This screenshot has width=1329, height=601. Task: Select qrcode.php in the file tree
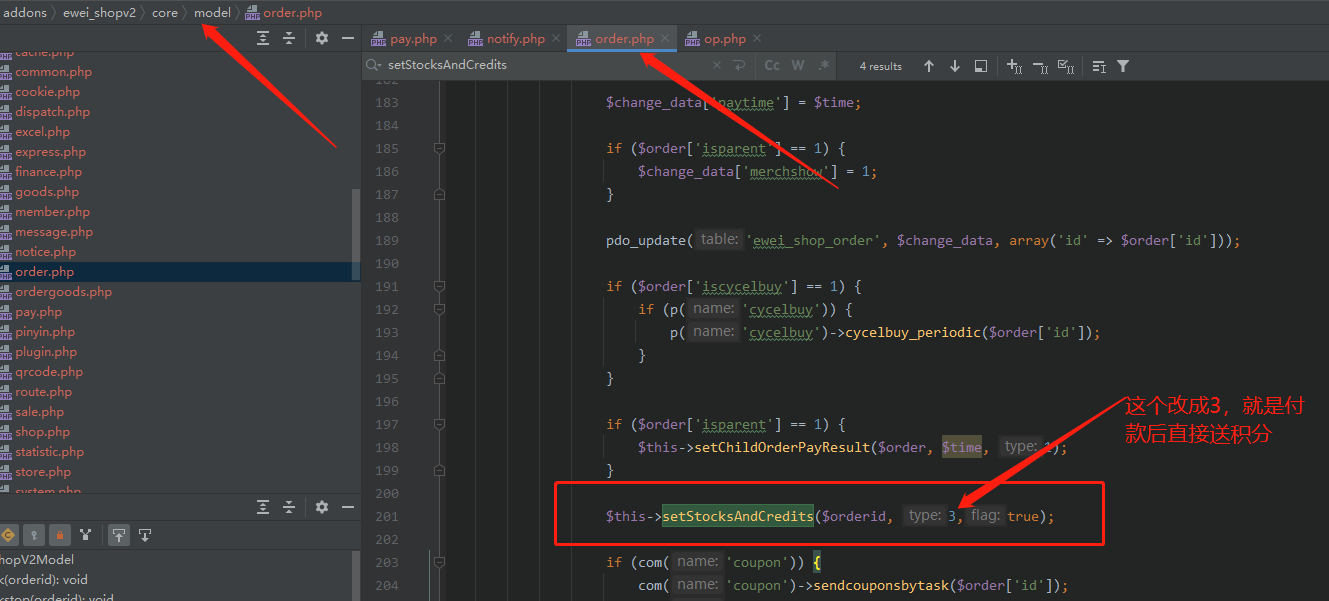(49, 372)
